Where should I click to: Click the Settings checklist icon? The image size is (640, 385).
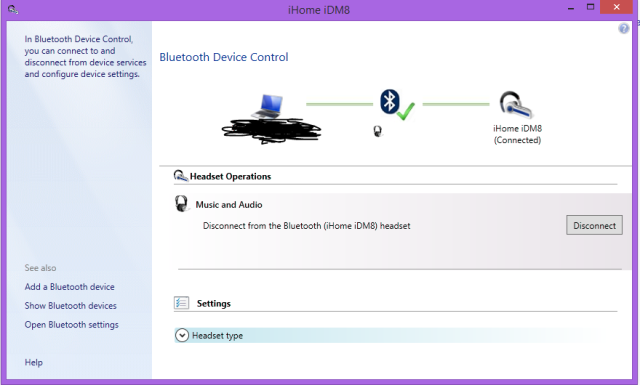(x=181, y=303)
